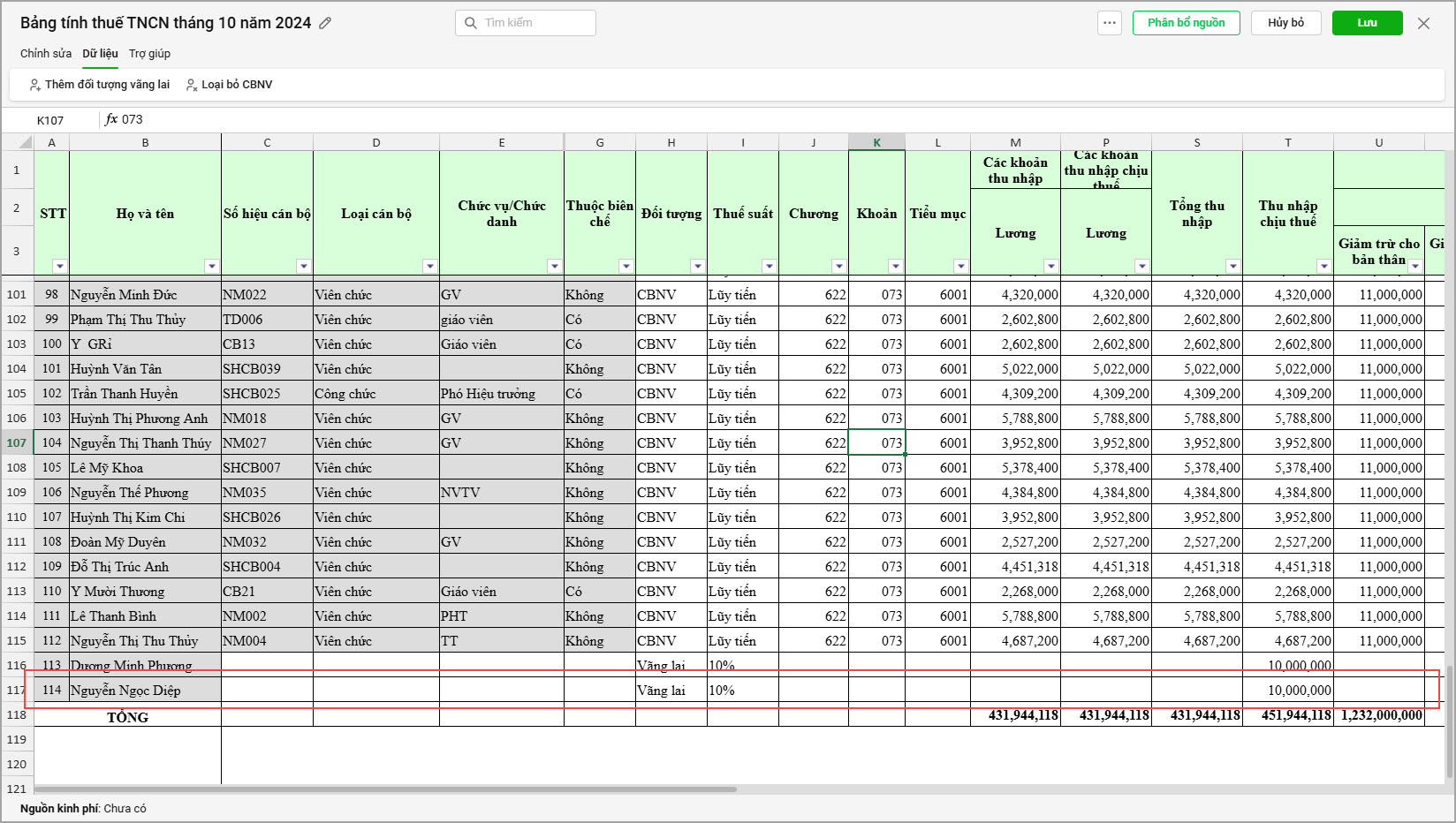The image size is (1456, 823).
Task: Open filter dropdown for Họ và tên column
Action: coord(211,266)
